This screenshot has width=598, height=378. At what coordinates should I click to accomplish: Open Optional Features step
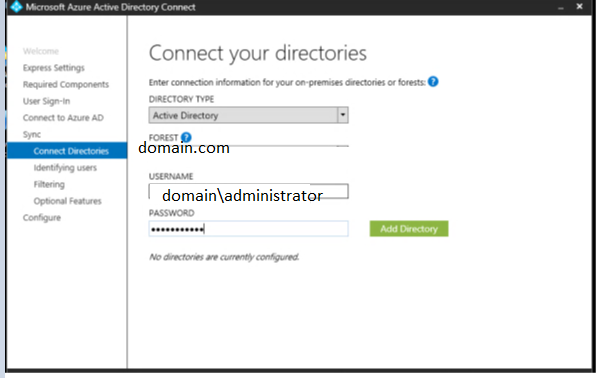[68, 201]
